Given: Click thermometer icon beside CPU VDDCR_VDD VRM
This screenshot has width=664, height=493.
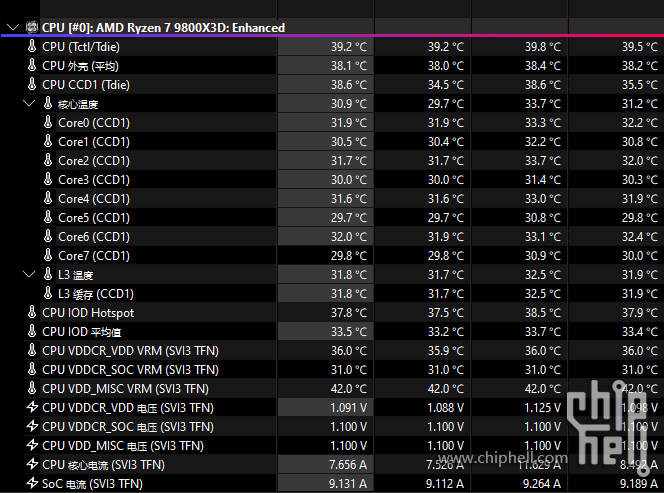Looking at the screenshot, I should pos(32,350).
